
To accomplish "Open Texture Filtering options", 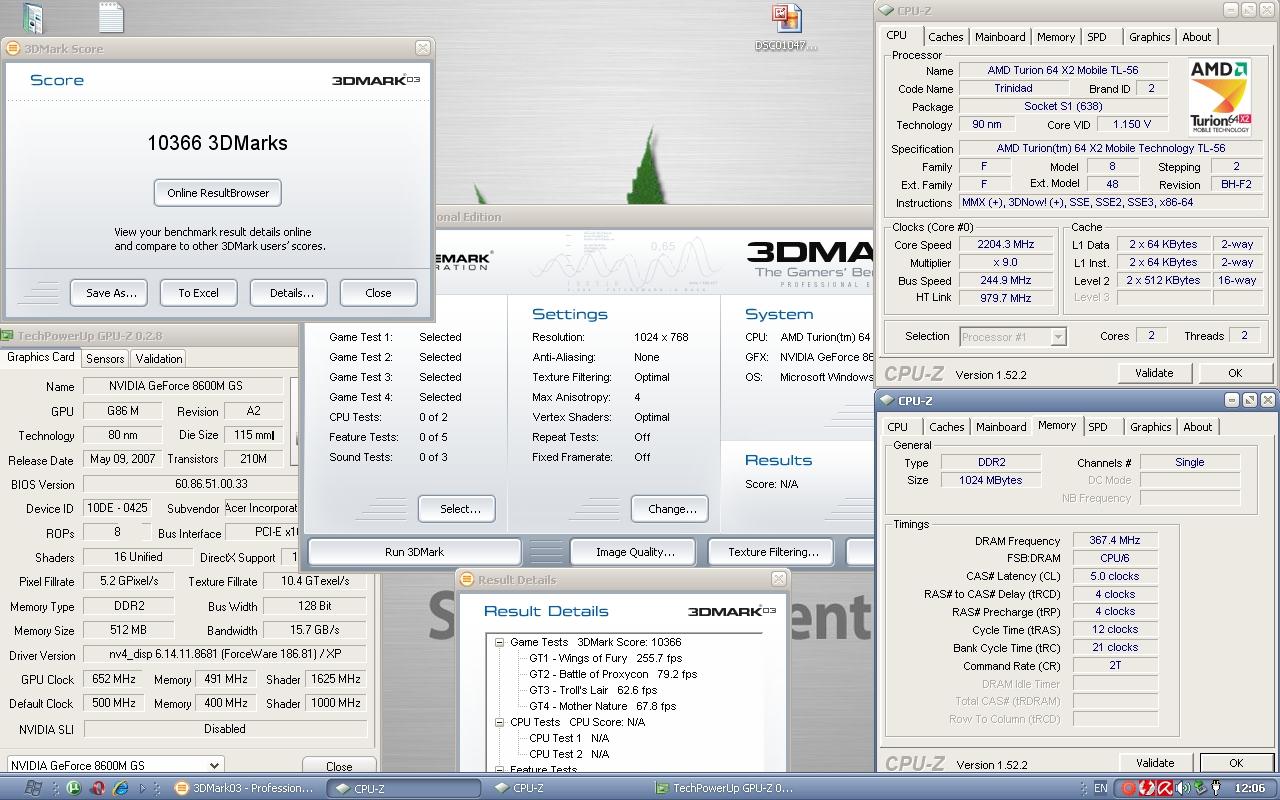I will pyautogui.click(x=773, y=552).
